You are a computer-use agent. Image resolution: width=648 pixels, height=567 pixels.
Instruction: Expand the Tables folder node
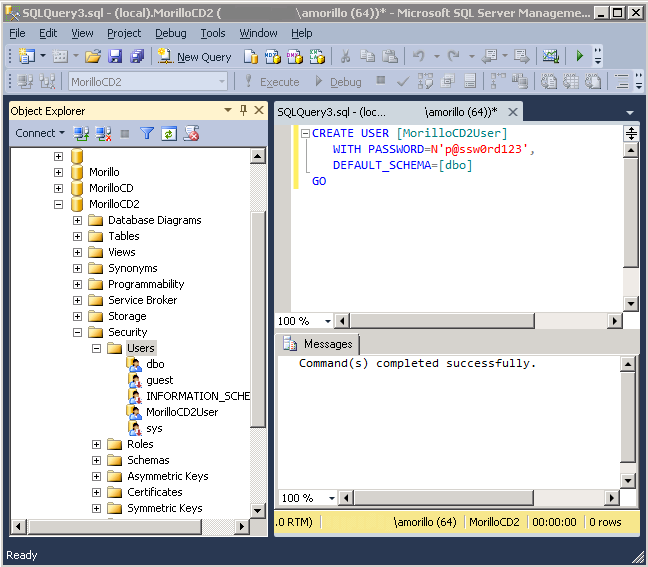click(x=78, y=236)
